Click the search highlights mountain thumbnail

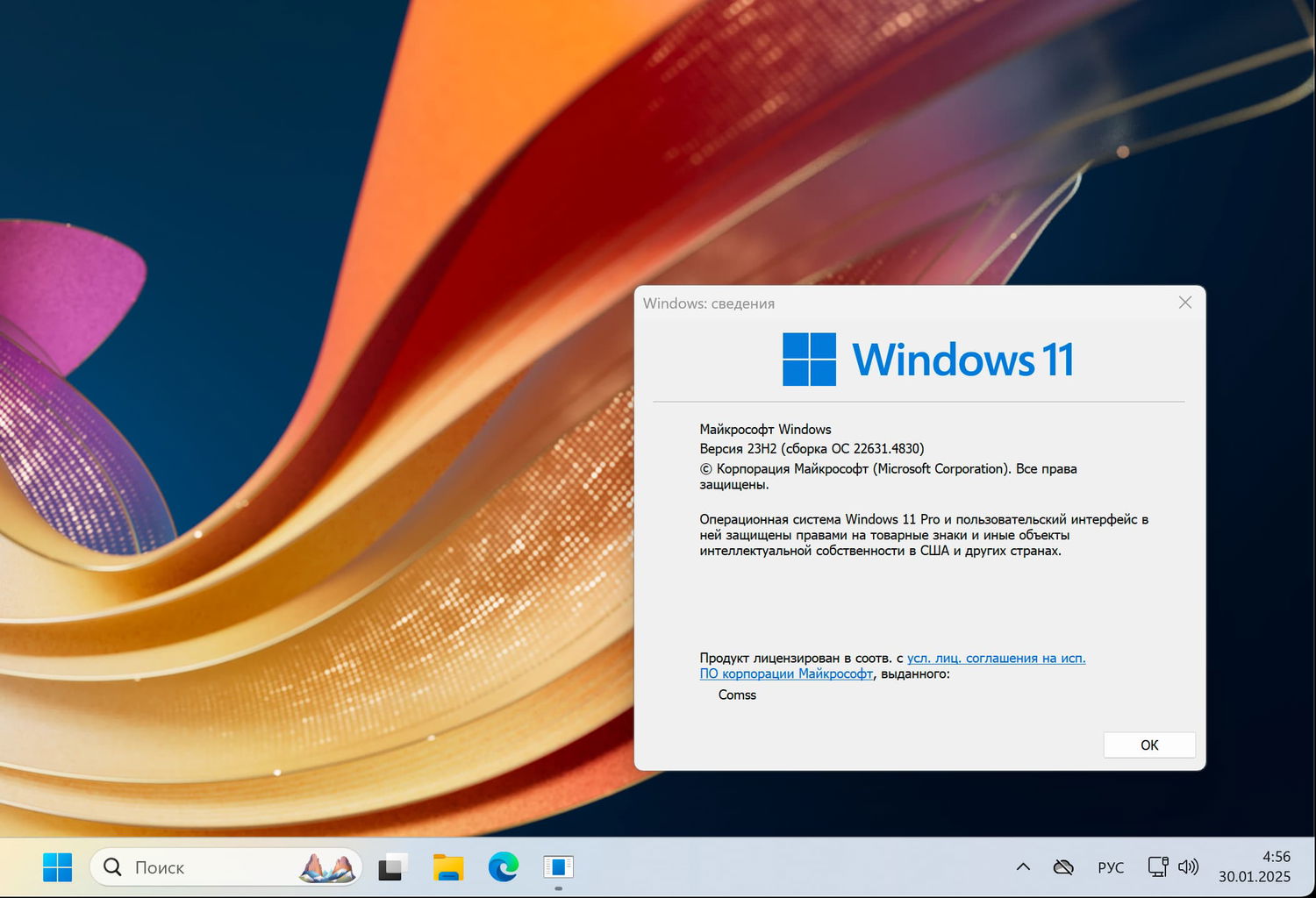(x=325, y=866)
